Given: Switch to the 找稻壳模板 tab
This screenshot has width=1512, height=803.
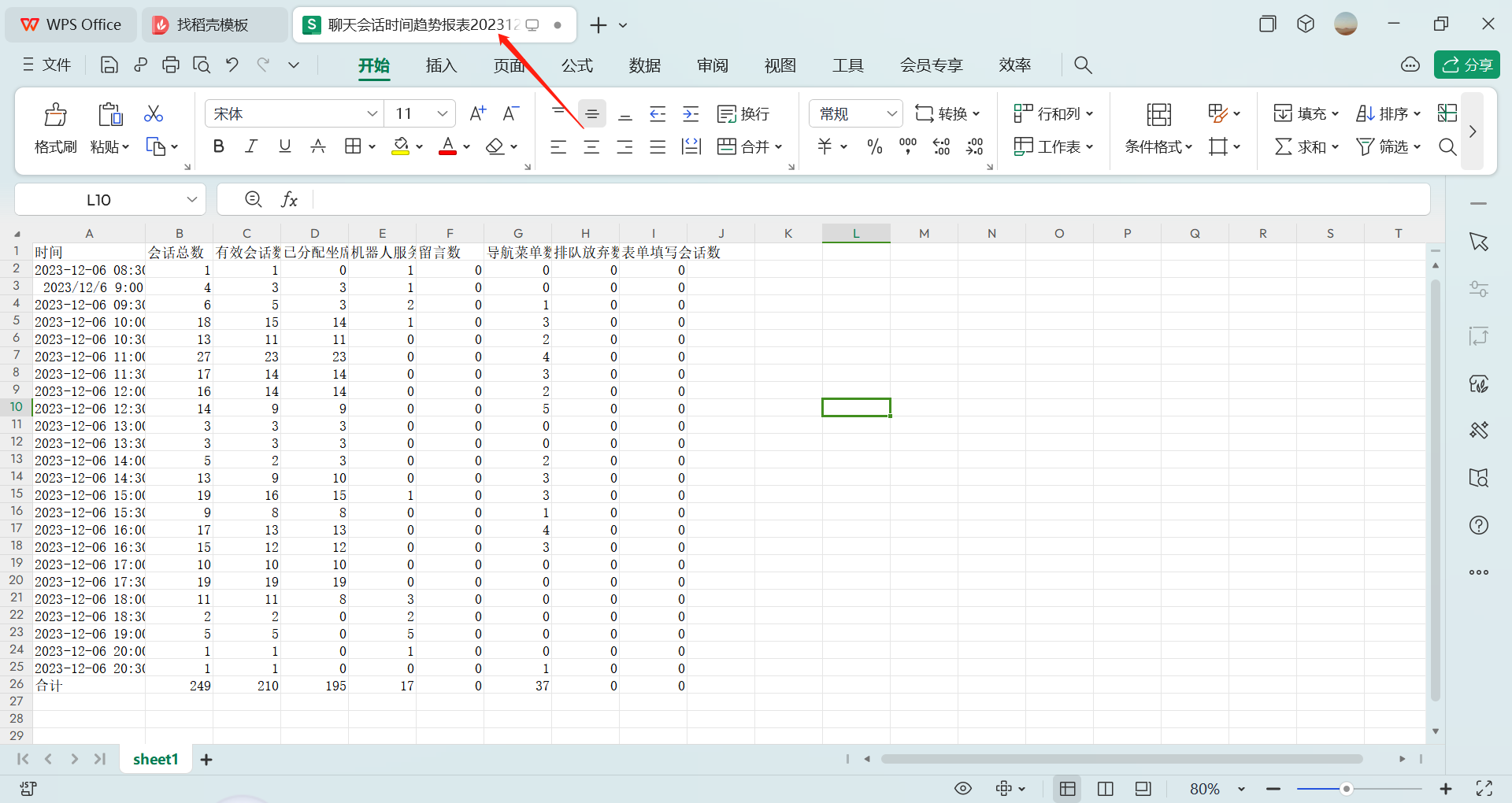Looking at the screenshot, I should tap(213, 25).
